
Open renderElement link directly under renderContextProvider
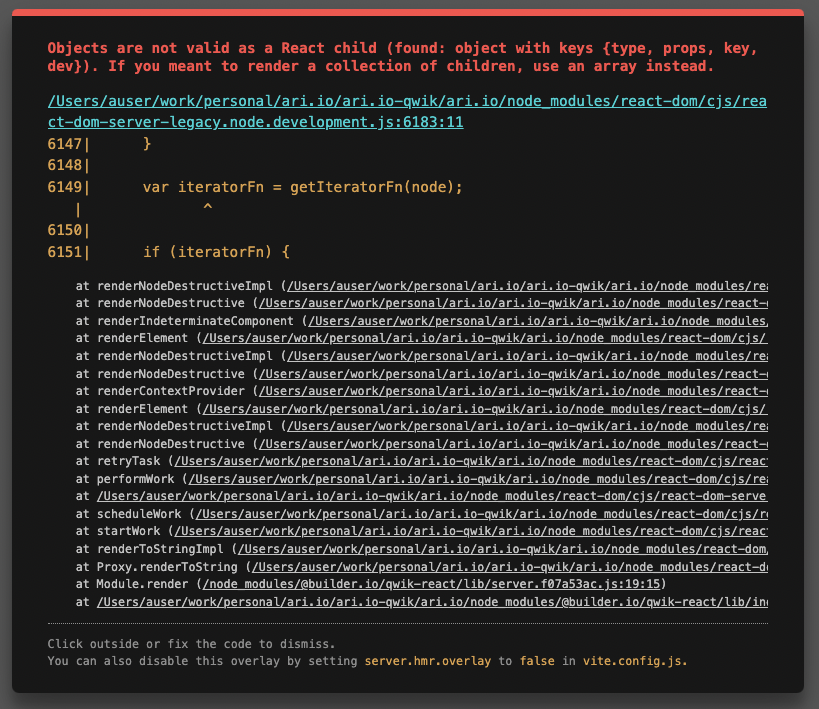(x=485, y=409)
